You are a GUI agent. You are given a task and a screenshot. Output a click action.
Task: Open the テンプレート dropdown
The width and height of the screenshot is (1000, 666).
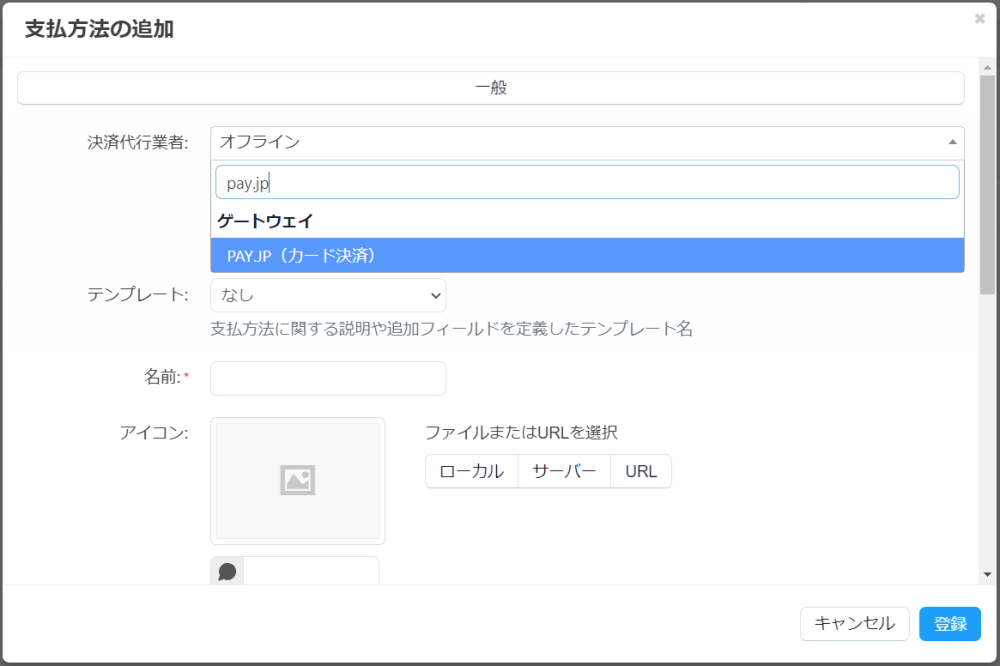(328, 295)
